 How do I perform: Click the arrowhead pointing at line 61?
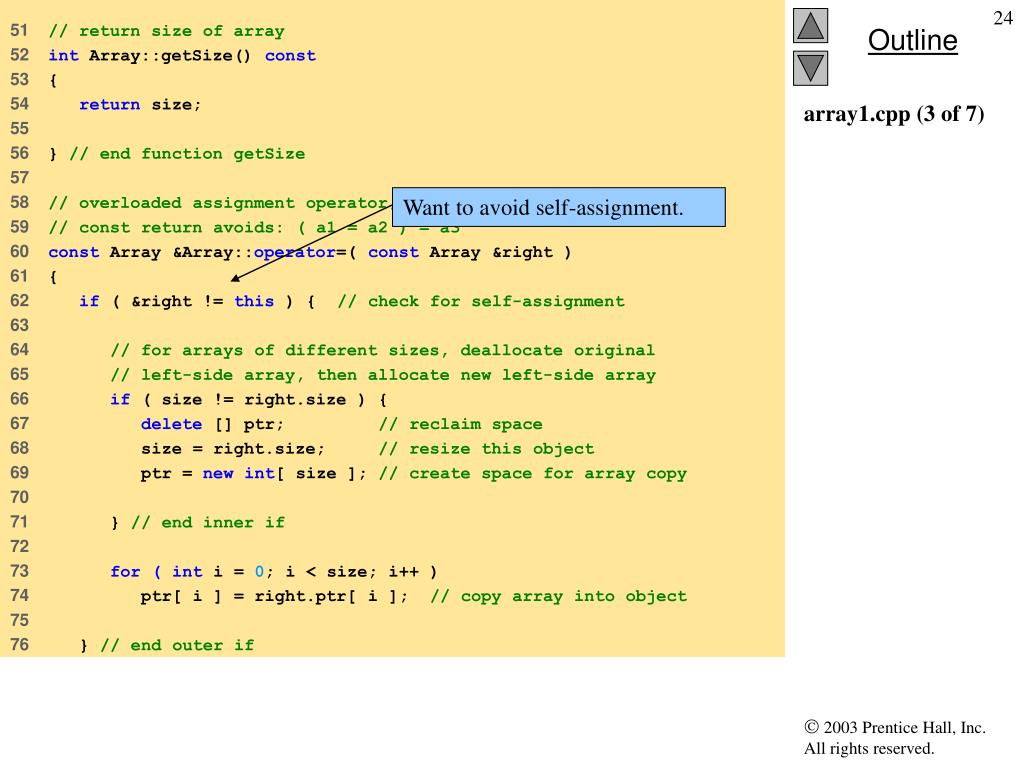pyautogui.click(x=236, y=280)
